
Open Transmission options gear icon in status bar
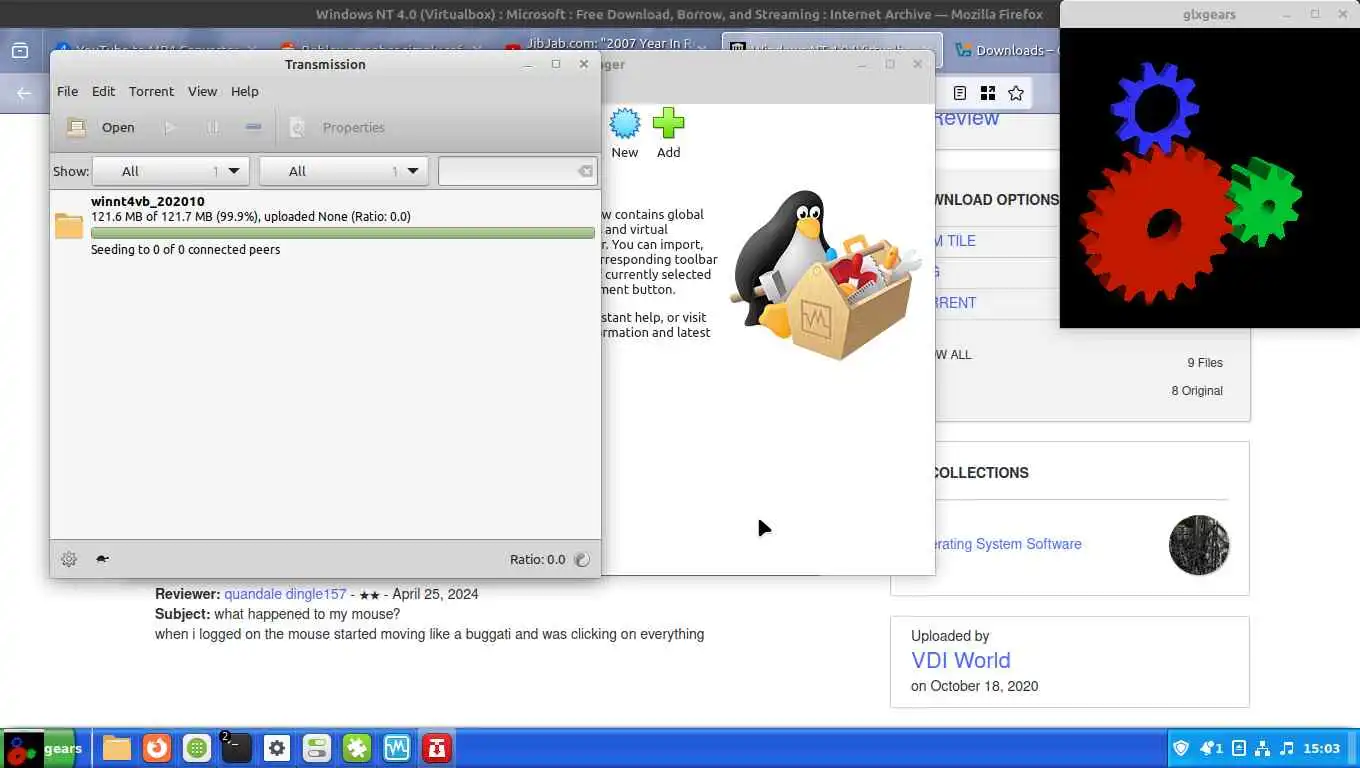pos(69,559)
